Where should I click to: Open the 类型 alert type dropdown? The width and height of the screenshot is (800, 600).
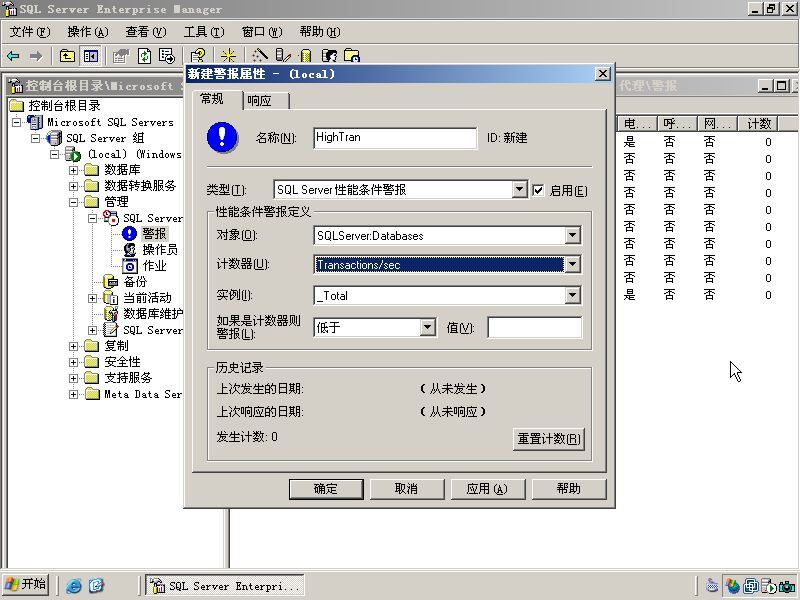tap(519, 190)
